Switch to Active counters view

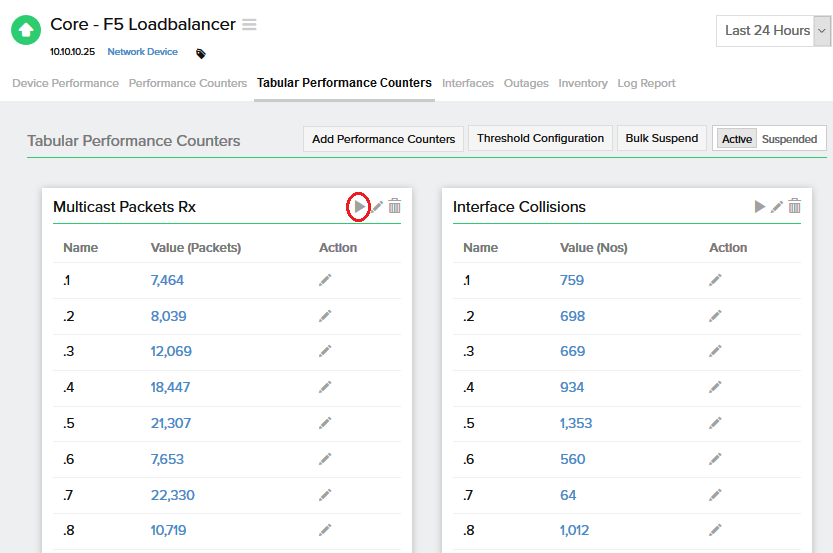click(737, 139)
